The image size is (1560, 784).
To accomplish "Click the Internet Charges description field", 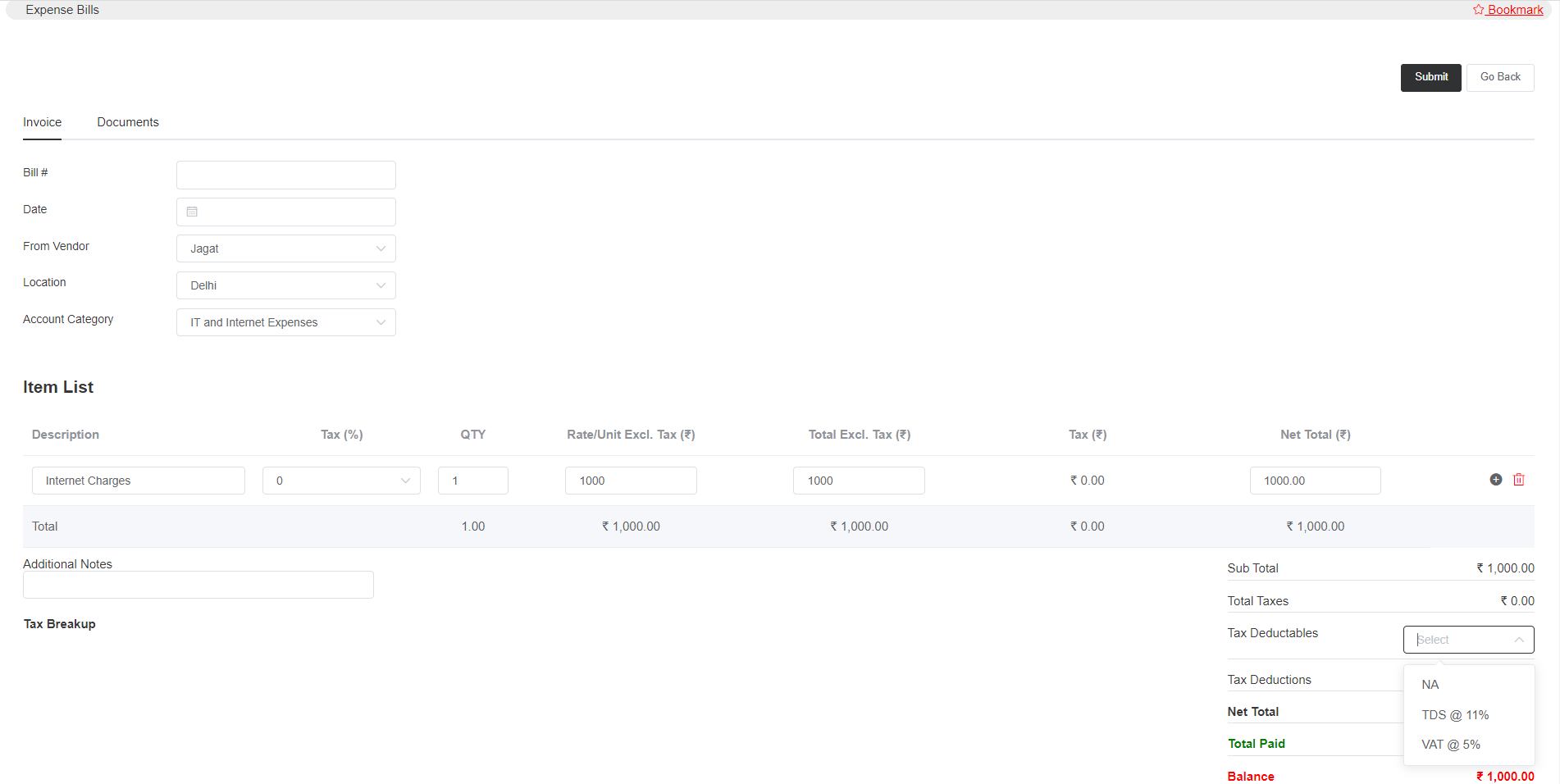I will (138, 480).
